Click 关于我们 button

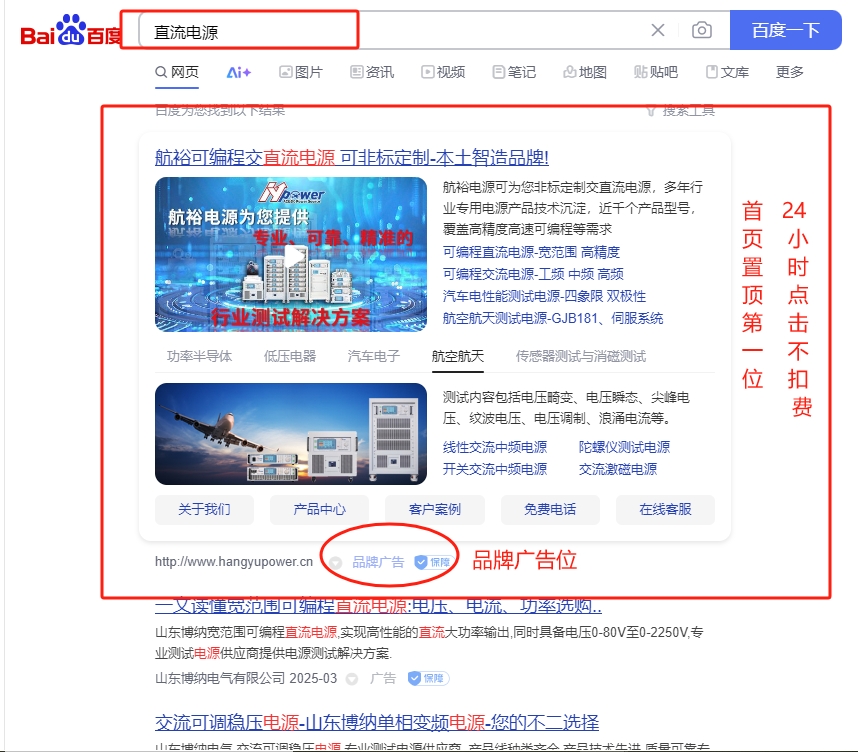204,510
